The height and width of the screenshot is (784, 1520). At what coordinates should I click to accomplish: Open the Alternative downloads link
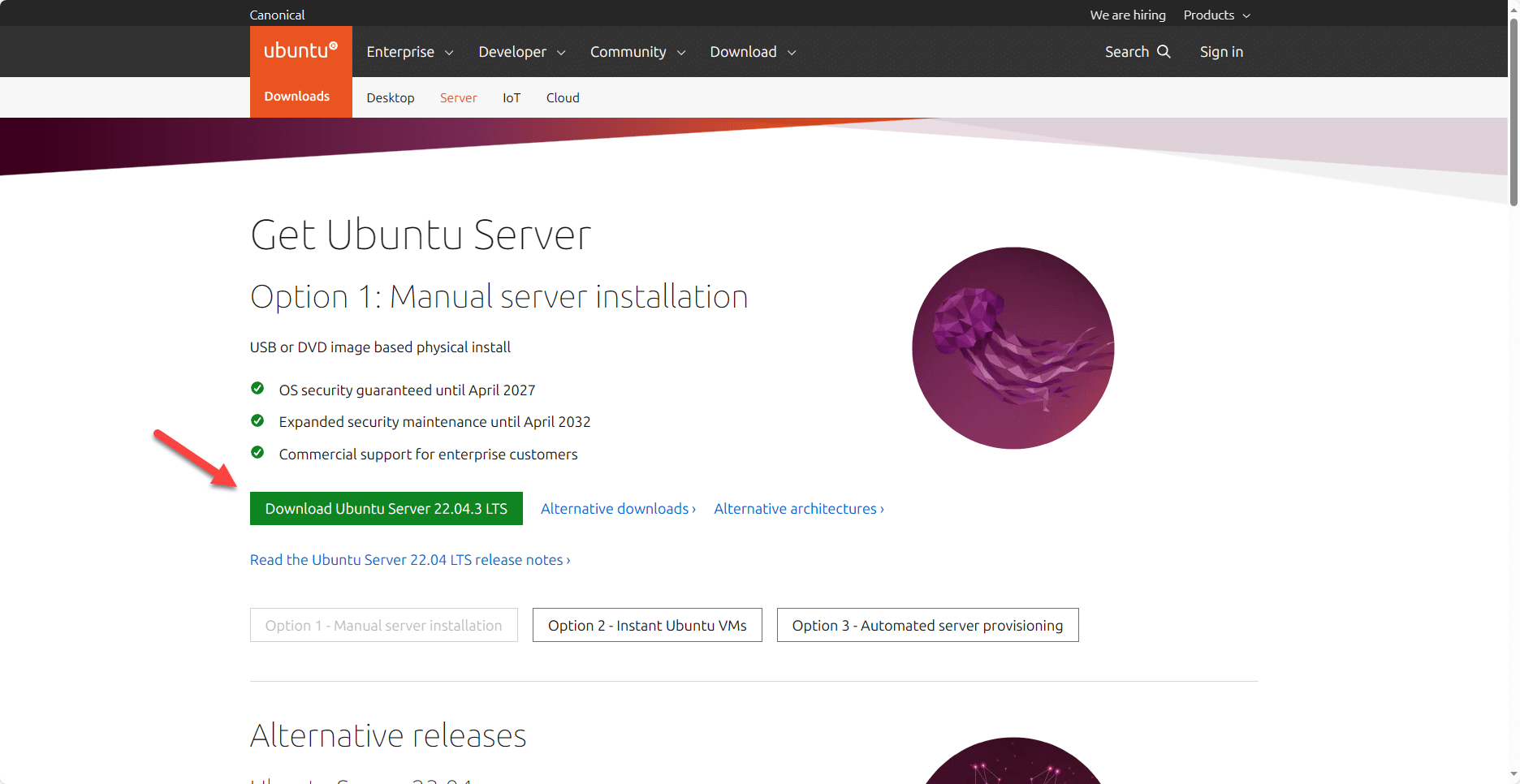point(618,509)
